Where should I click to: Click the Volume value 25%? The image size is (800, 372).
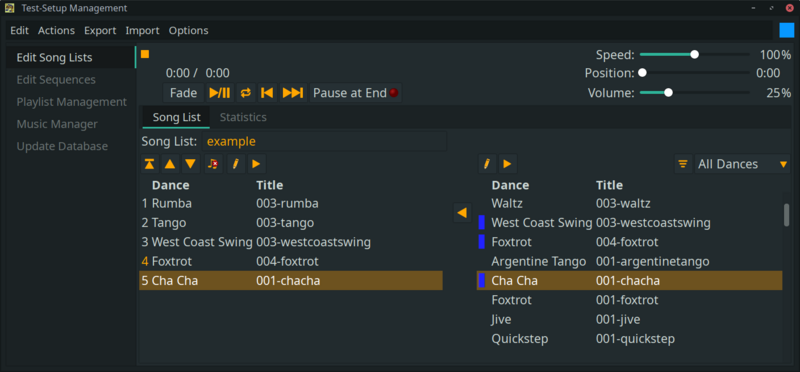click(x=779, y=93)
